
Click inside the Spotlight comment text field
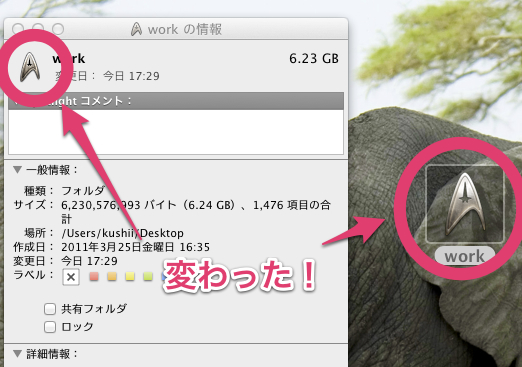tap(176, 132)
